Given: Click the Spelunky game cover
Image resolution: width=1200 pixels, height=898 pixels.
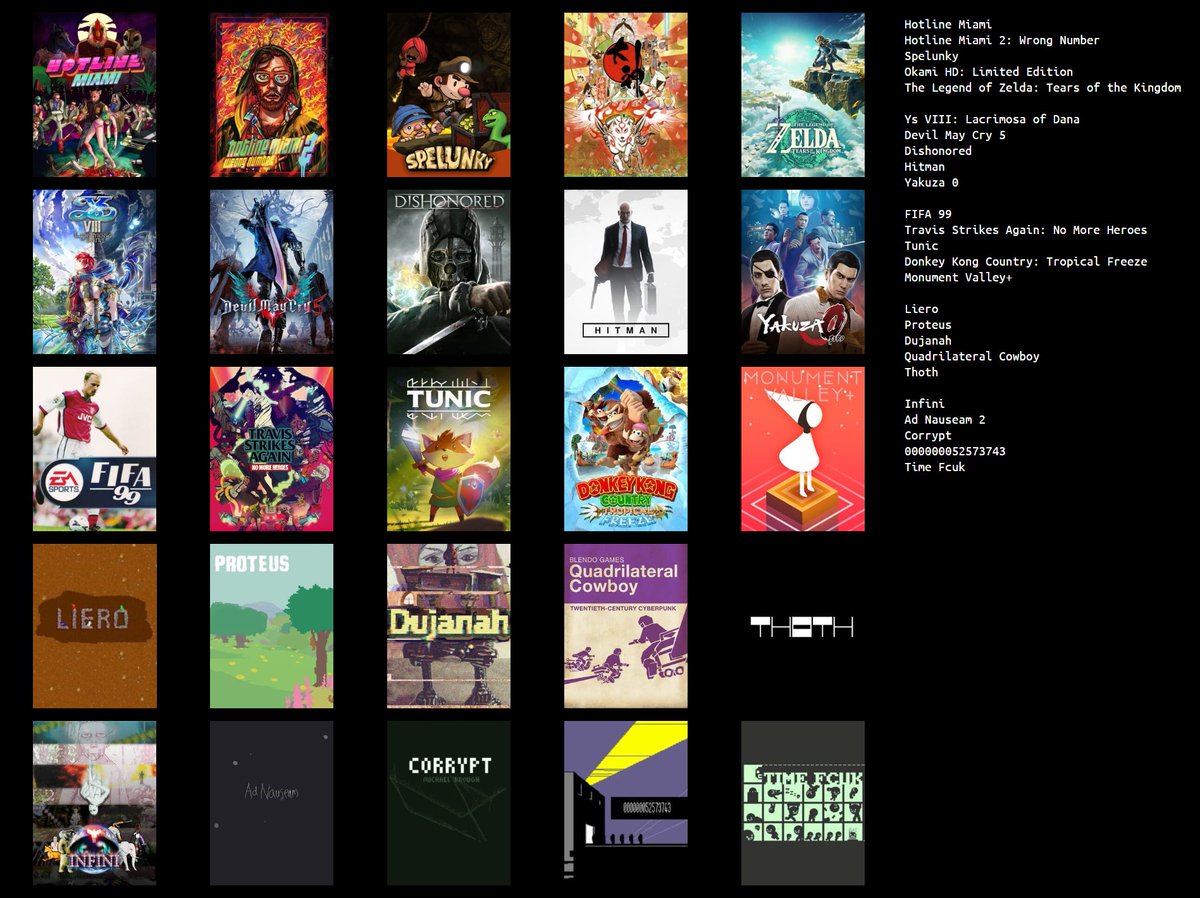Looking at the screenshot, I should tap(448, 95).
